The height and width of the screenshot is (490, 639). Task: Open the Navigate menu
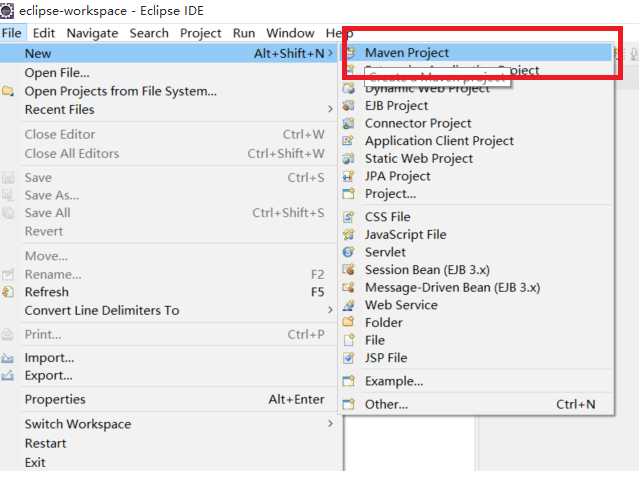point(93,33)
